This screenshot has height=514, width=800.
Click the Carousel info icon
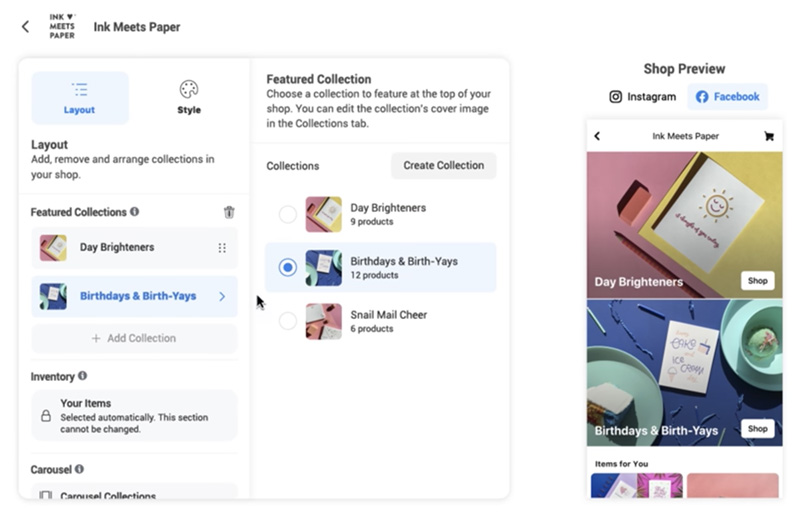(x=79, y=469)
